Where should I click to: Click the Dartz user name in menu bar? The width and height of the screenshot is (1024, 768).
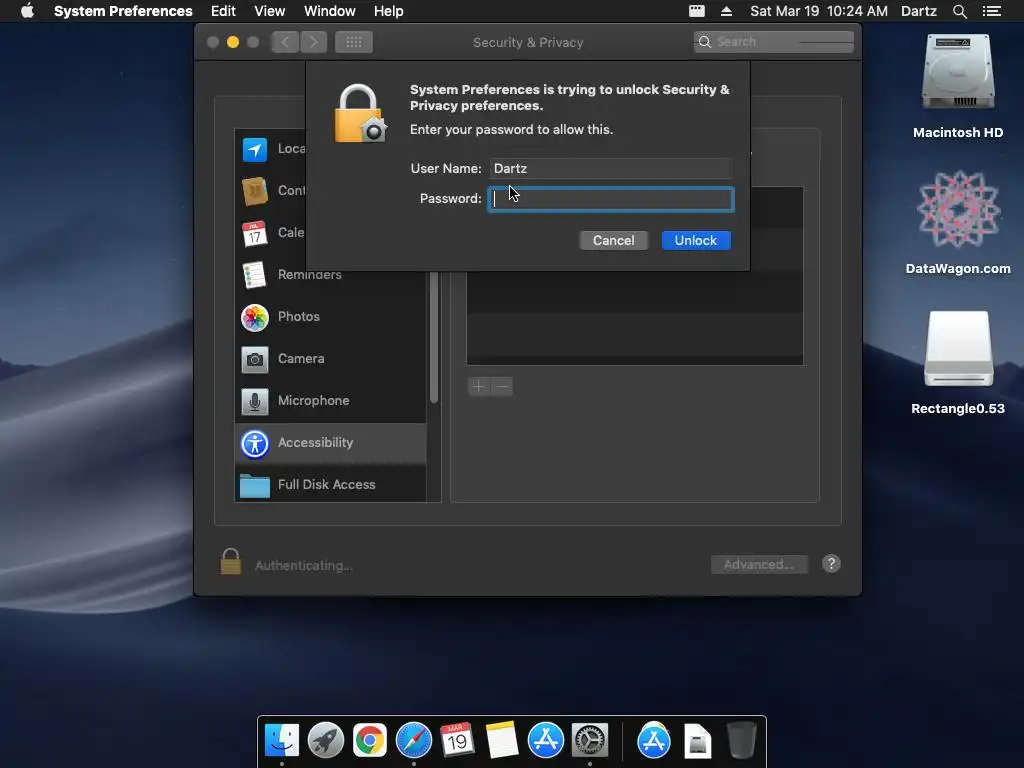pos(919,11)
